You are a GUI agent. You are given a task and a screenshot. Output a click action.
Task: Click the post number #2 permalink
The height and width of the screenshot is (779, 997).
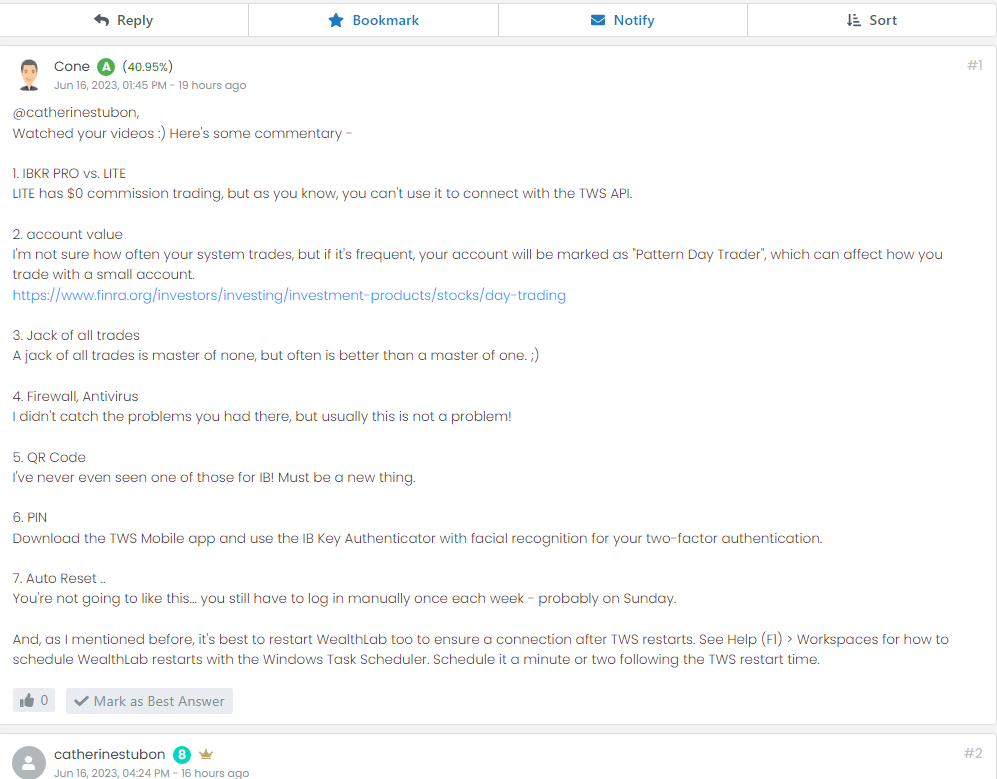[x=973, y=753]
